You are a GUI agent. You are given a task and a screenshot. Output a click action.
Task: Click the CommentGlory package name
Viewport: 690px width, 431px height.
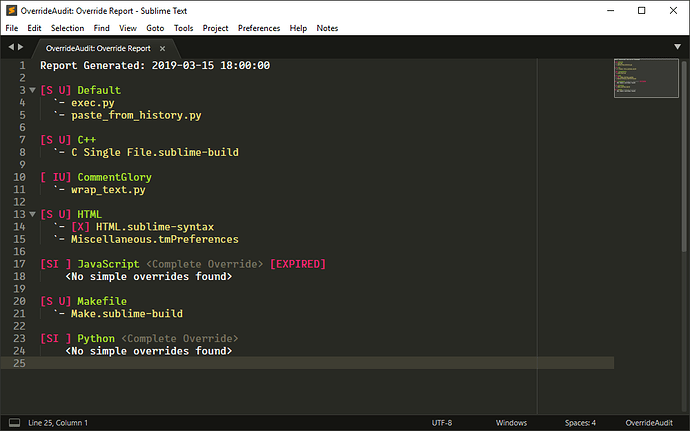114,177
